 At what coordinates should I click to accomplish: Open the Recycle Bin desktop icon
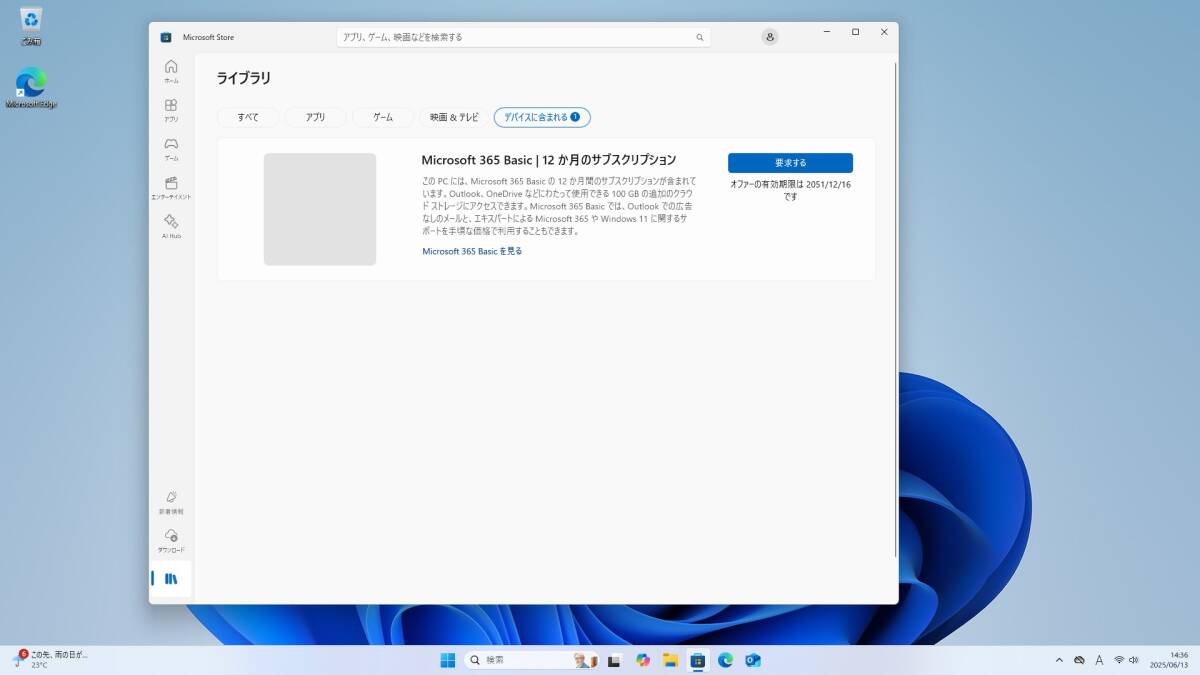[x=30, y=26]
